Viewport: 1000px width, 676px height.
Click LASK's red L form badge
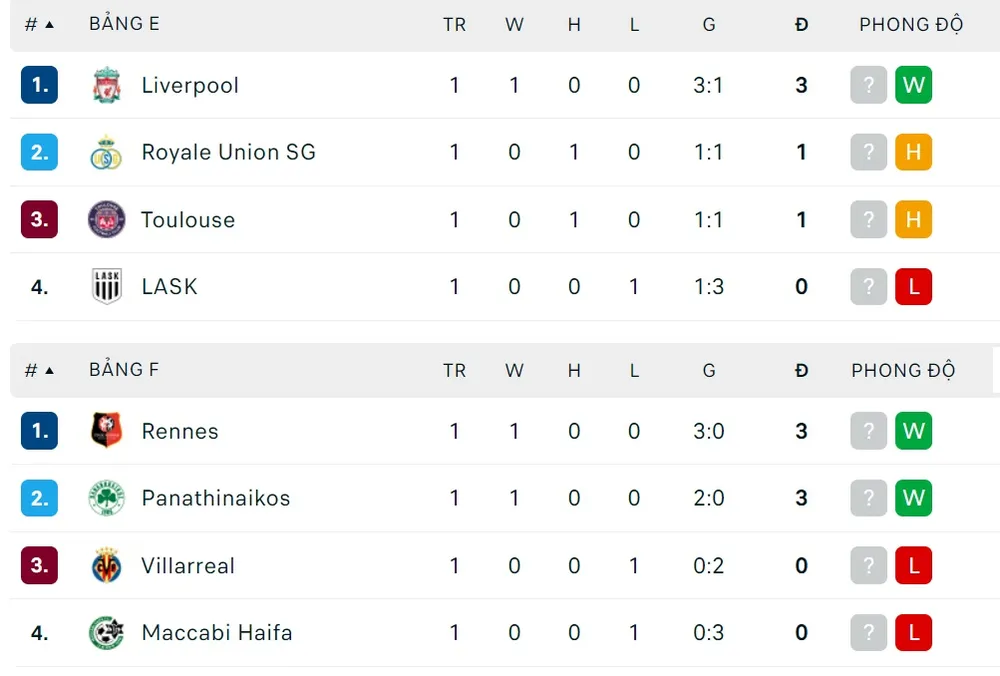913,287
